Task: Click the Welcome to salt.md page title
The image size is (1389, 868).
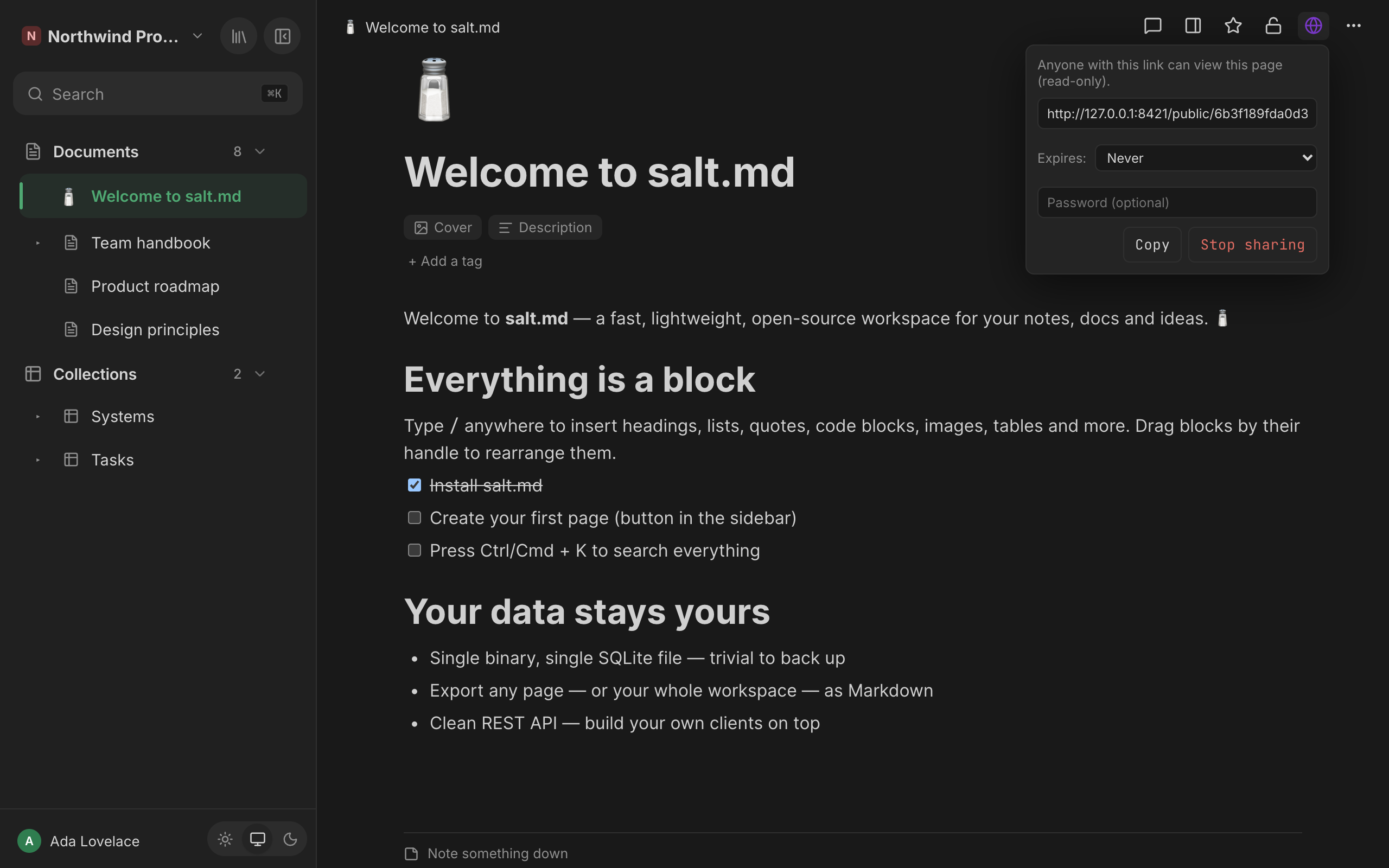Action: (599, 171)
